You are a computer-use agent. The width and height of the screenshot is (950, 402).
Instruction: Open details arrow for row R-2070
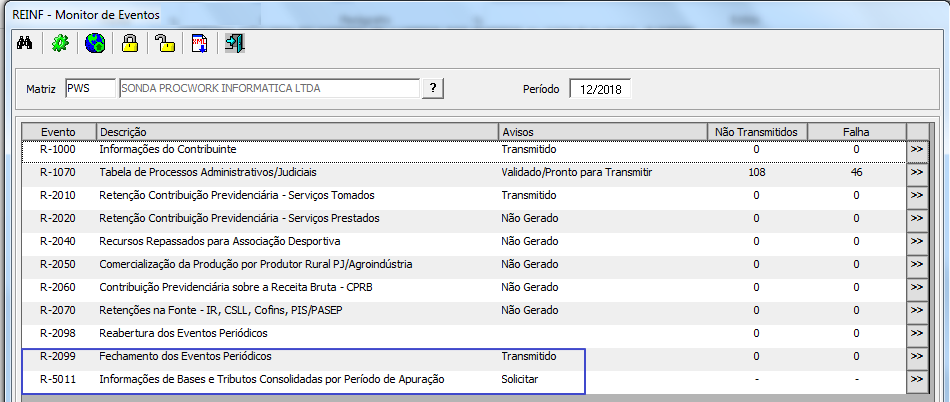point(917,311)
